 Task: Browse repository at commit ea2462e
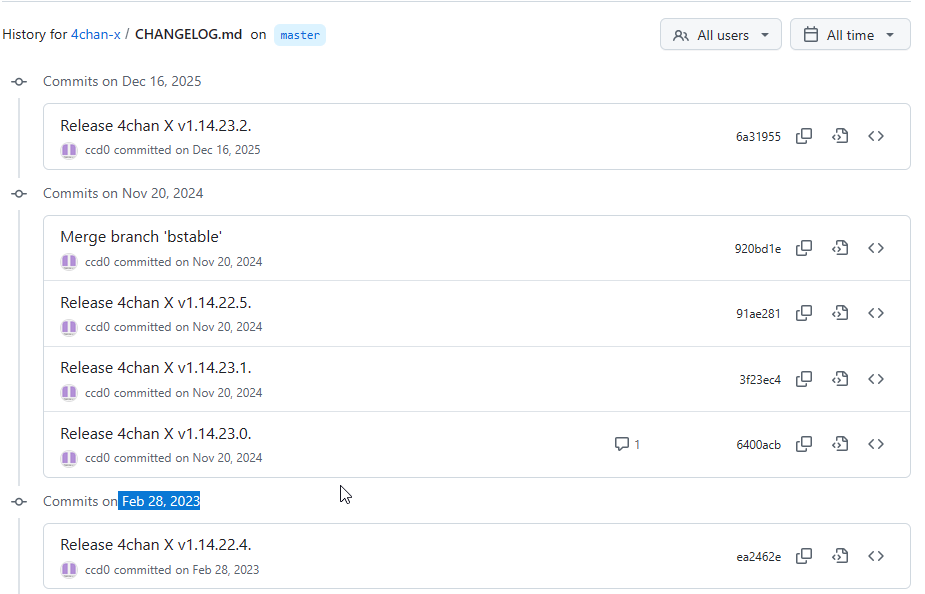(876, 556)
